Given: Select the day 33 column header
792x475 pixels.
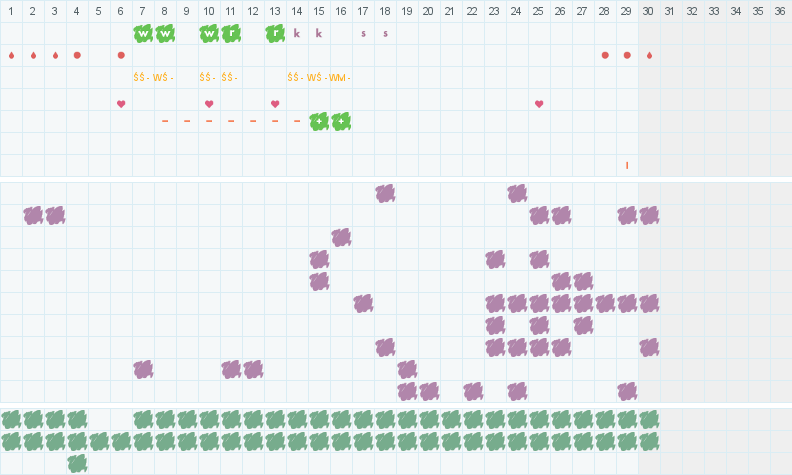Looking at the screenshot, I should (x=714, y=11).
